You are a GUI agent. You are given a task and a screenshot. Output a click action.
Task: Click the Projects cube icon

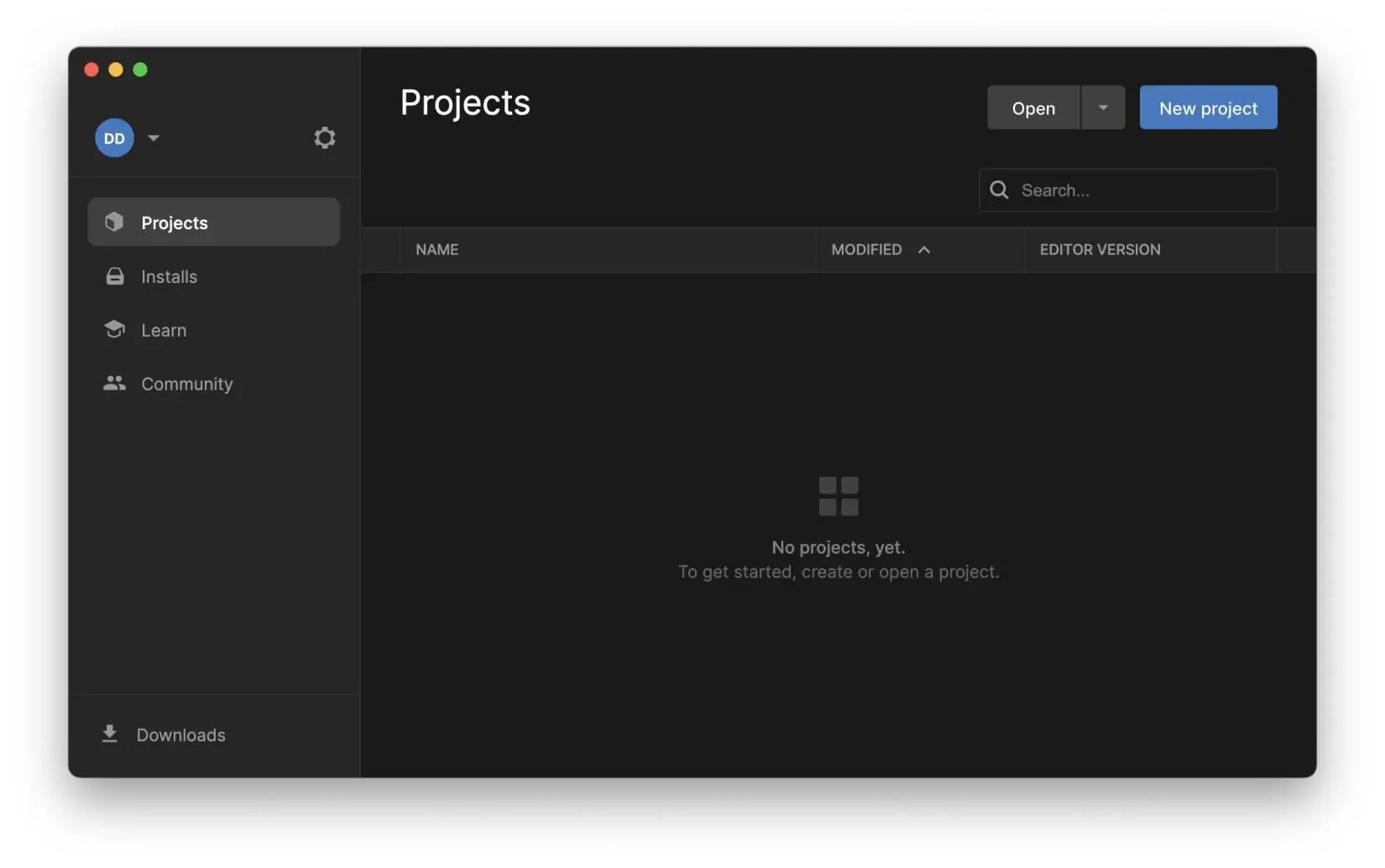tap(114, 222)
